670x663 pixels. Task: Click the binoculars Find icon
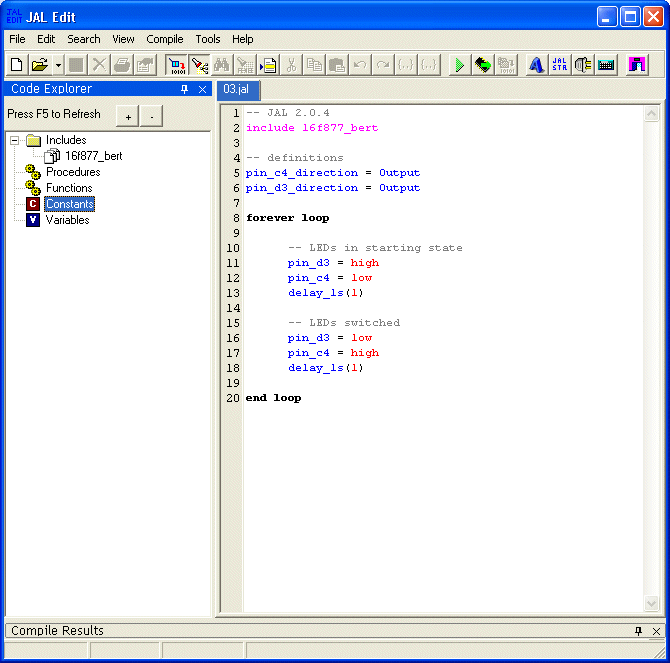coord(222,65)
